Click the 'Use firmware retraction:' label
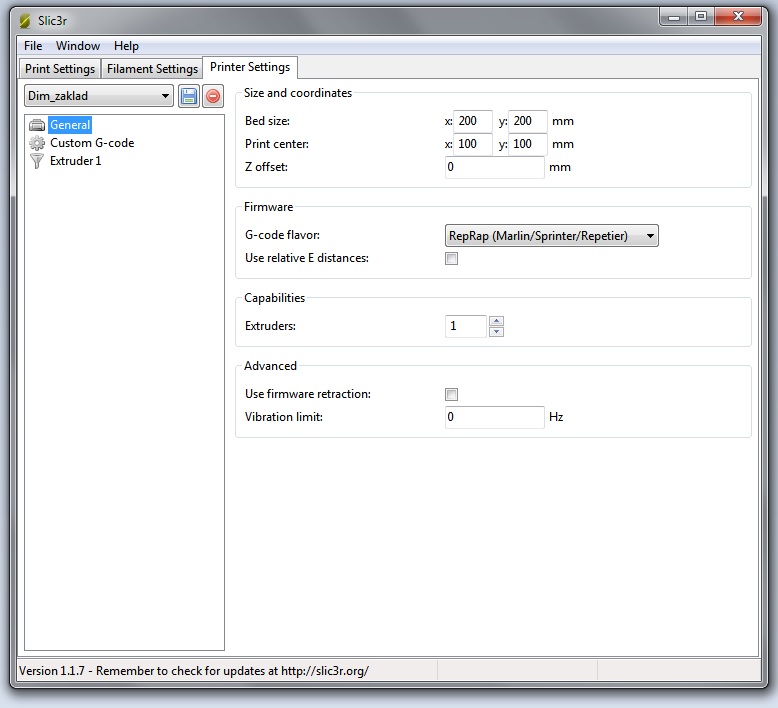 coord(308,394)
